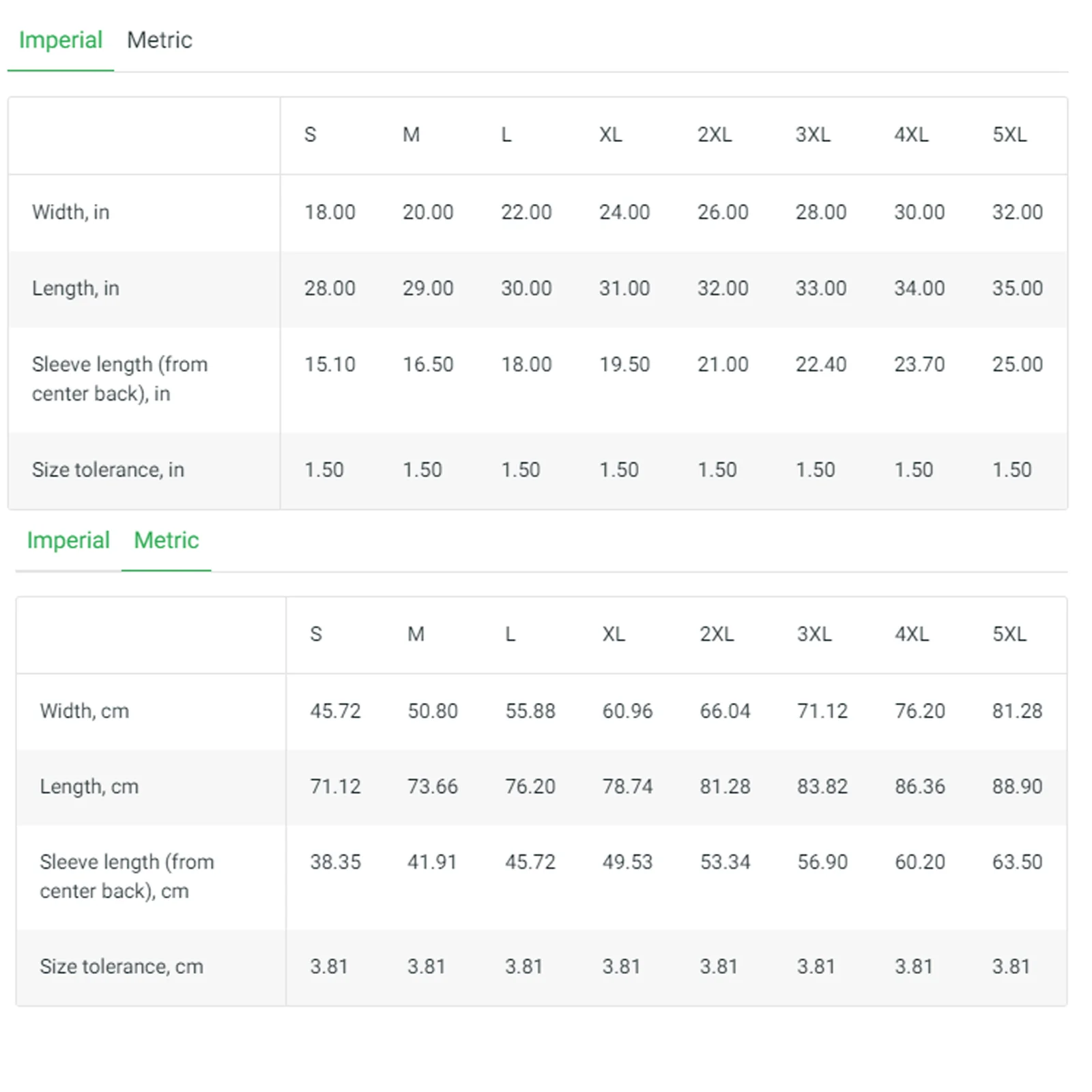Screen dimensions: 1092x1092
Task: Select the 'Length, in' row label
Action: coord(76,288)
